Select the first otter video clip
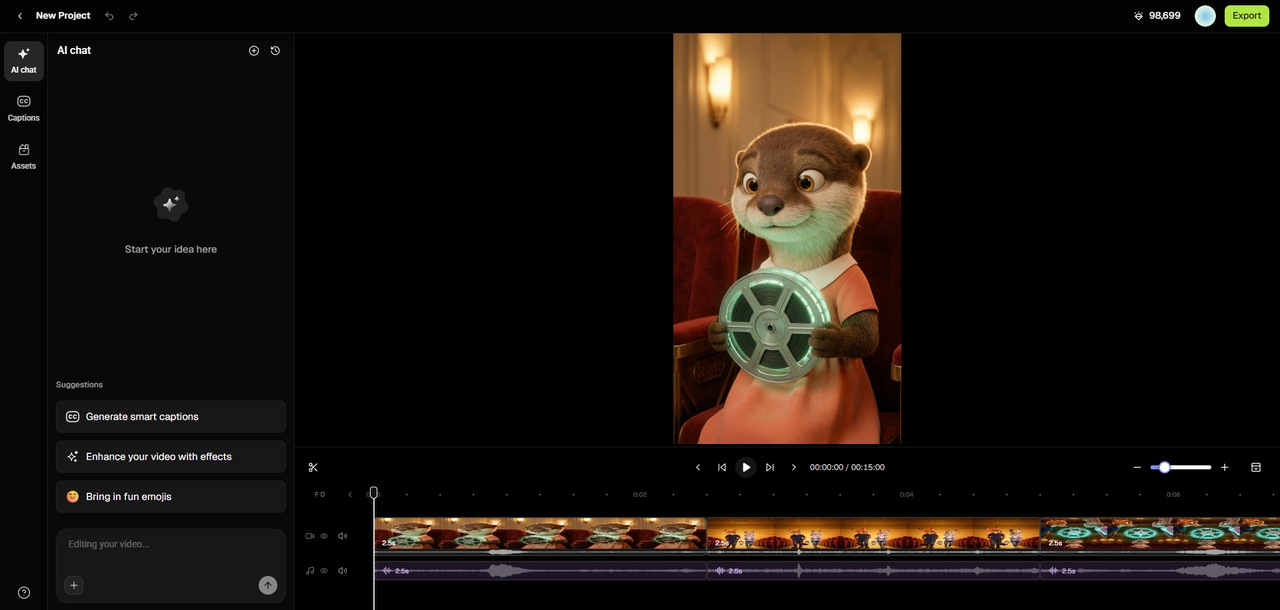1280x610 pixels. tap(540, 535)
